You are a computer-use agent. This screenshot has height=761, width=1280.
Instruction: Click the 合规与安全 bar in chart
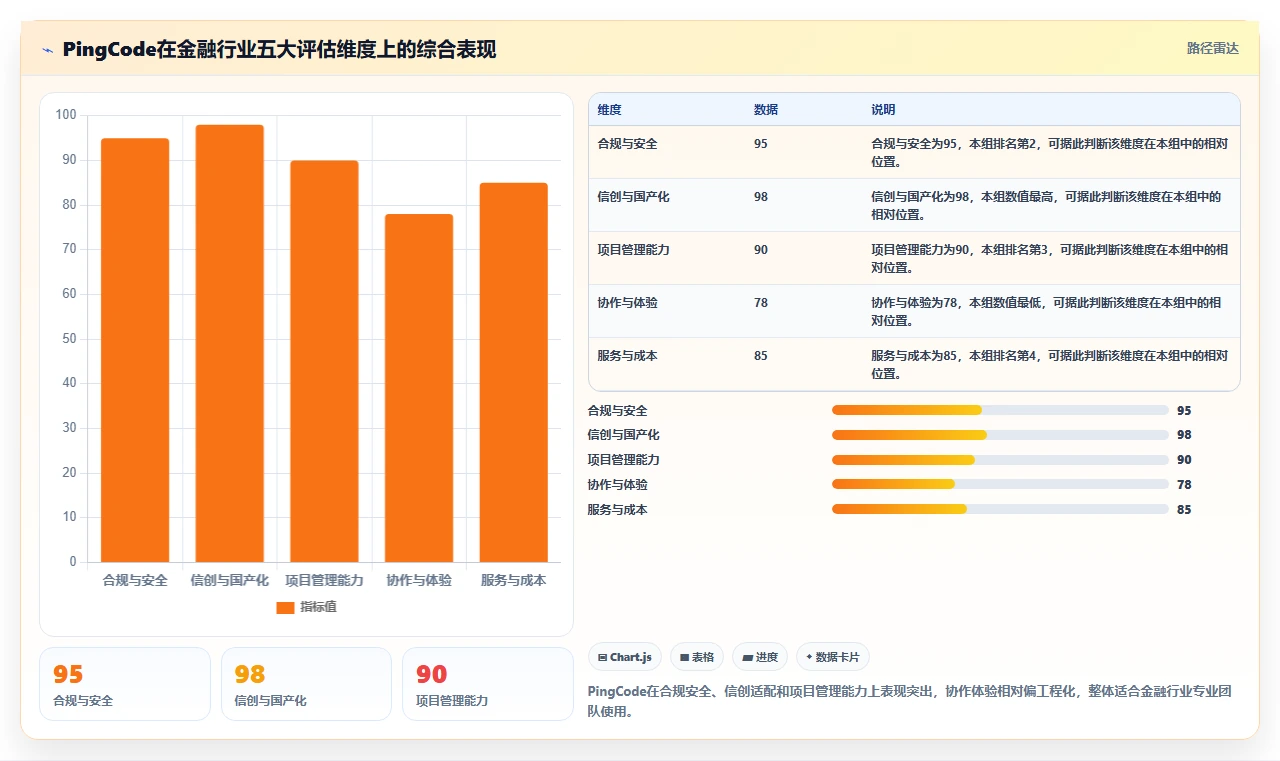tap(135, 350)
